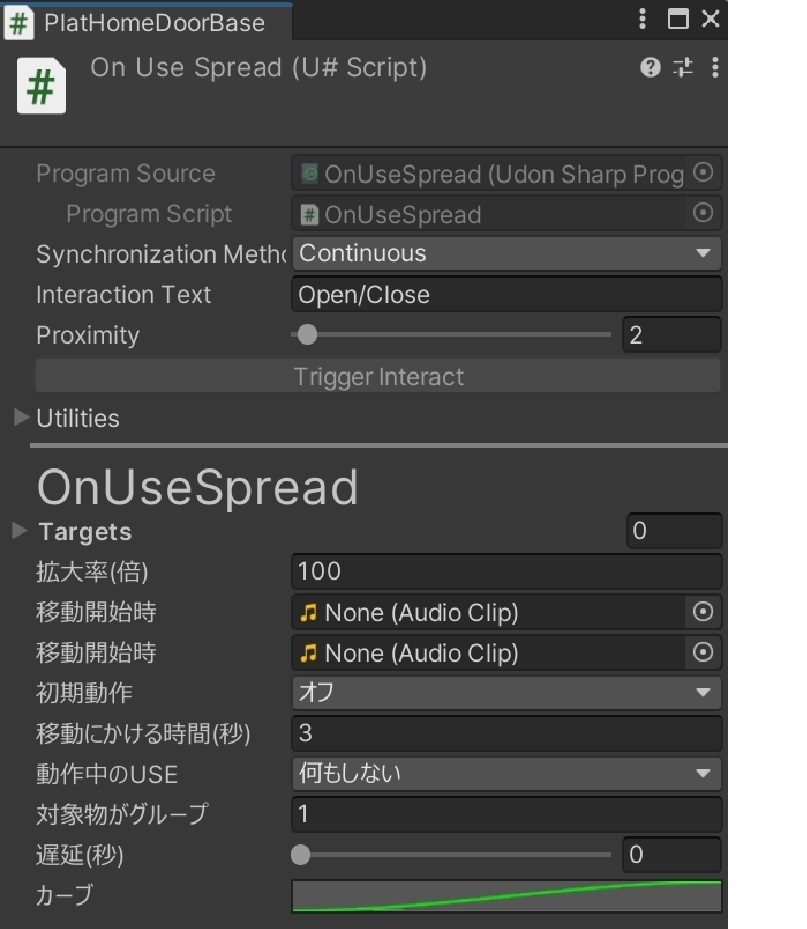Click the presets icon for the script component
This screenshot has height=929, width=807.
point(681,67)
